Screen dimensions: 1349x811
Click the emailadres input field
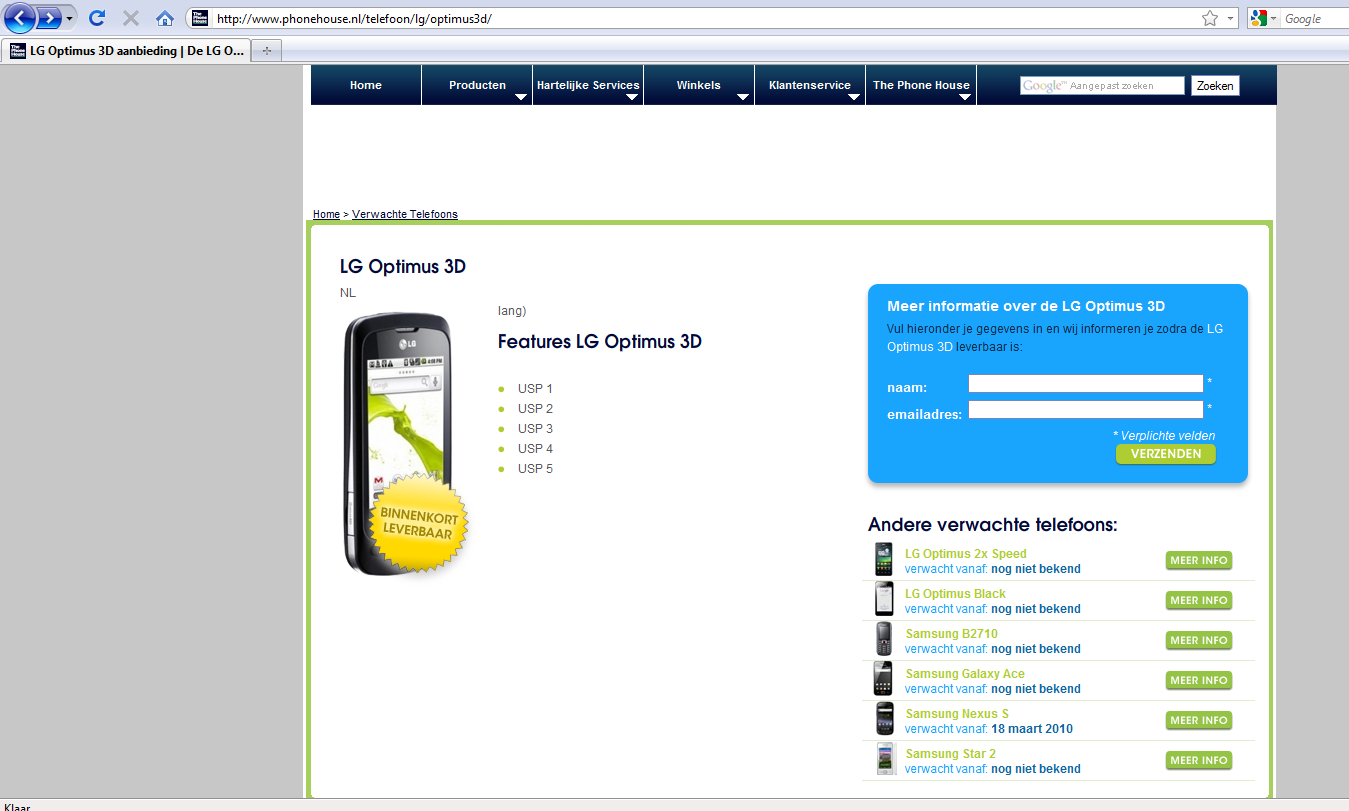coord(1085,409)
